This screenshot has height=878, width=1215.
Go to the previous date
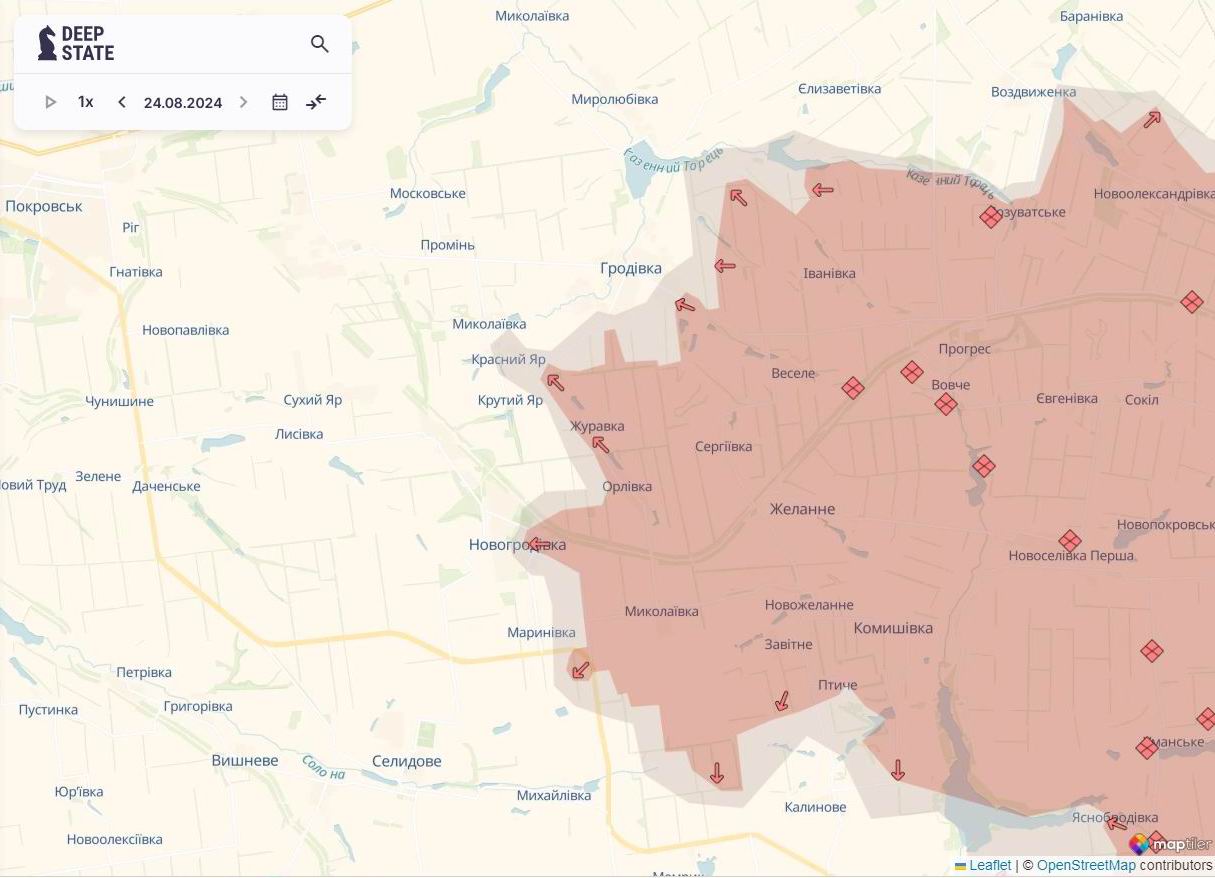(122, 102)
